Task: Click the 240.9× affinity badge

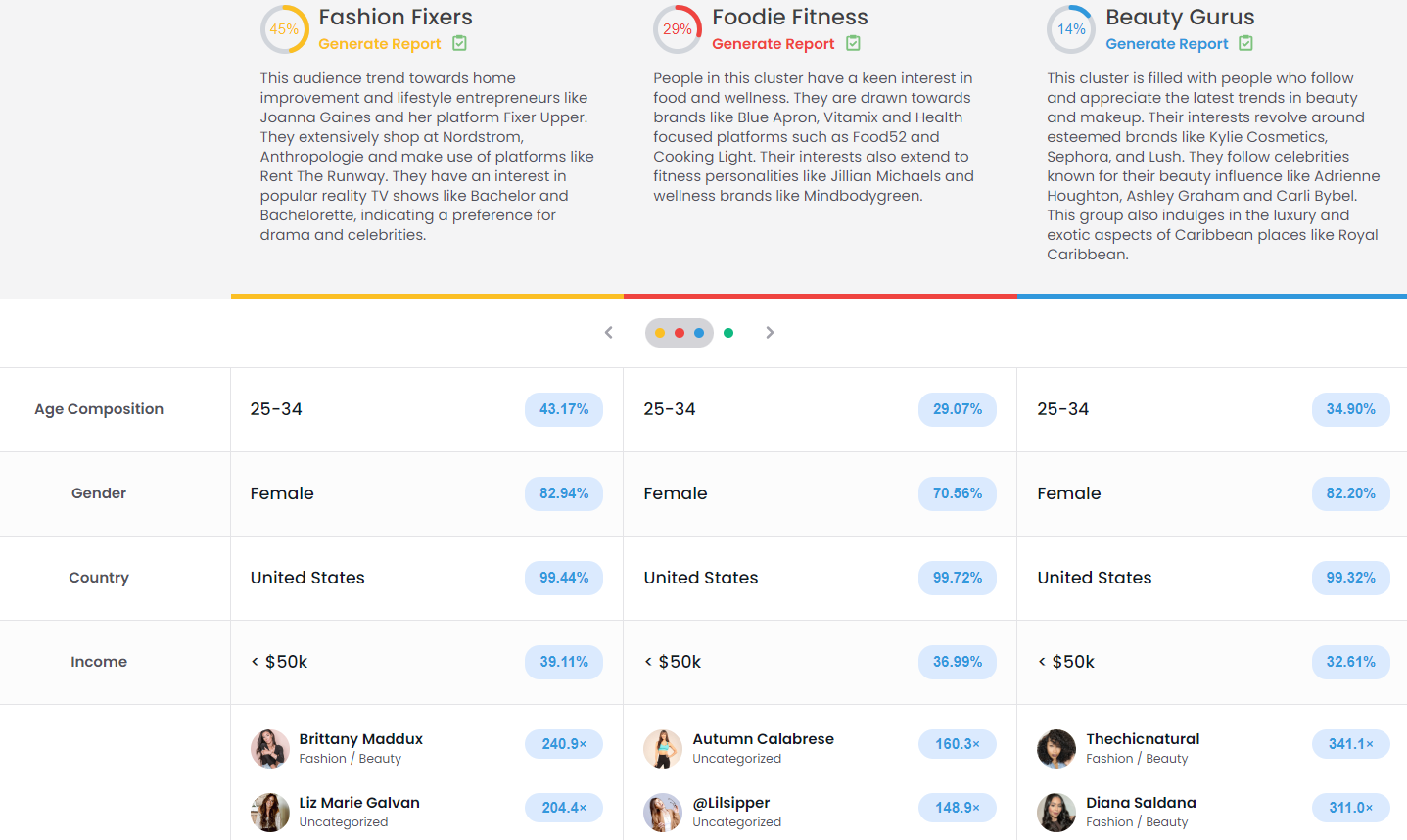Action: 564,744
